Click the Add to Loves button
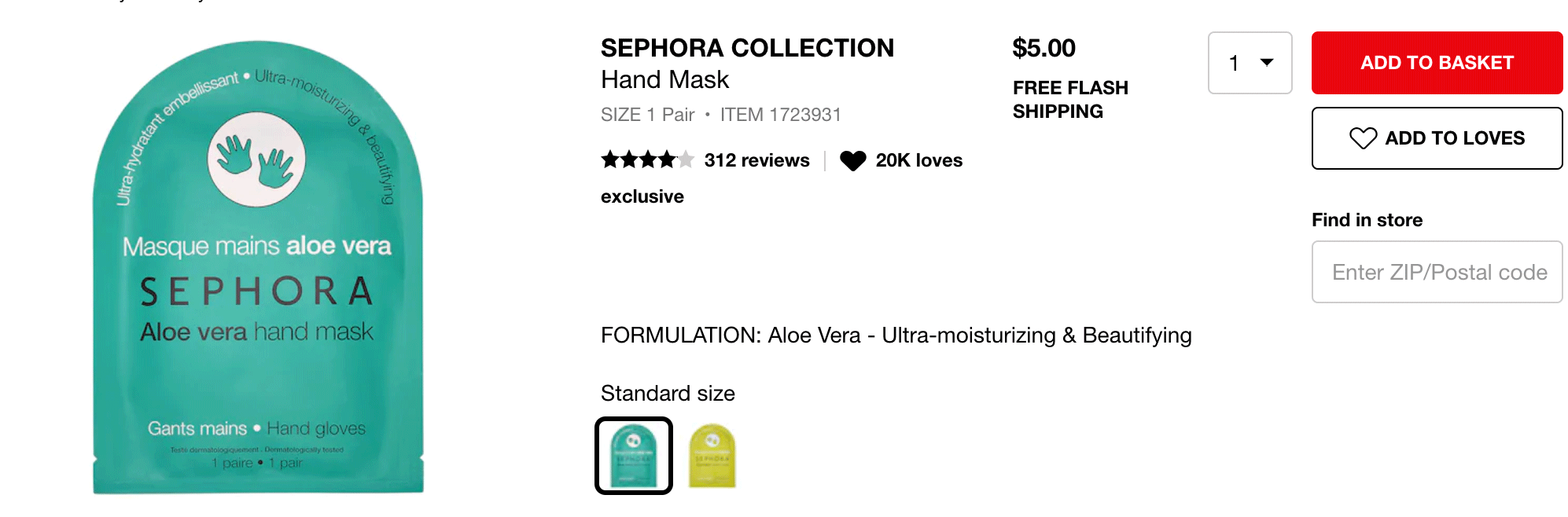 pos(1437,138)
